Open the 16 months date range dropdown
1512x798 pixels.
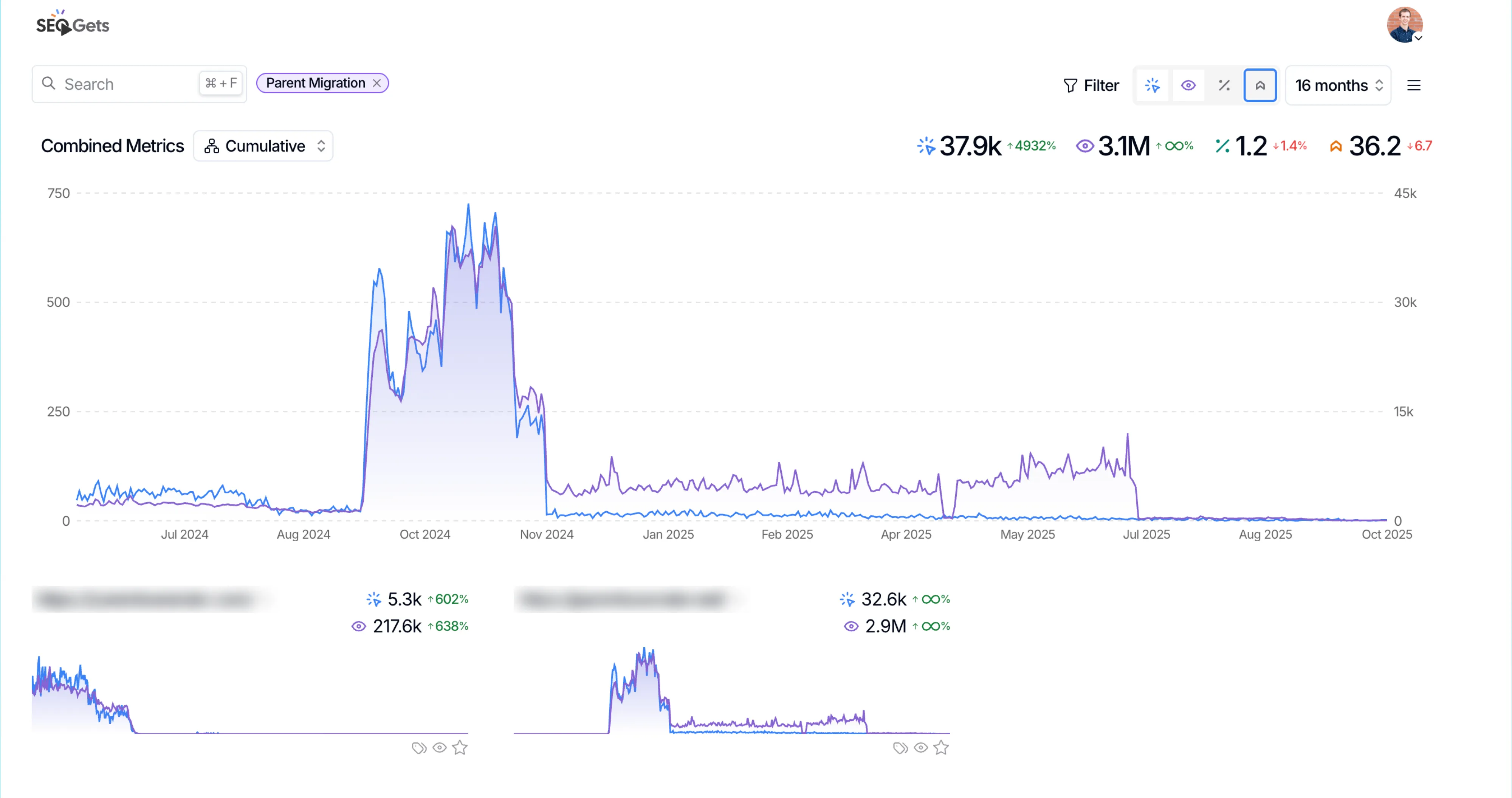point(1338,86)
